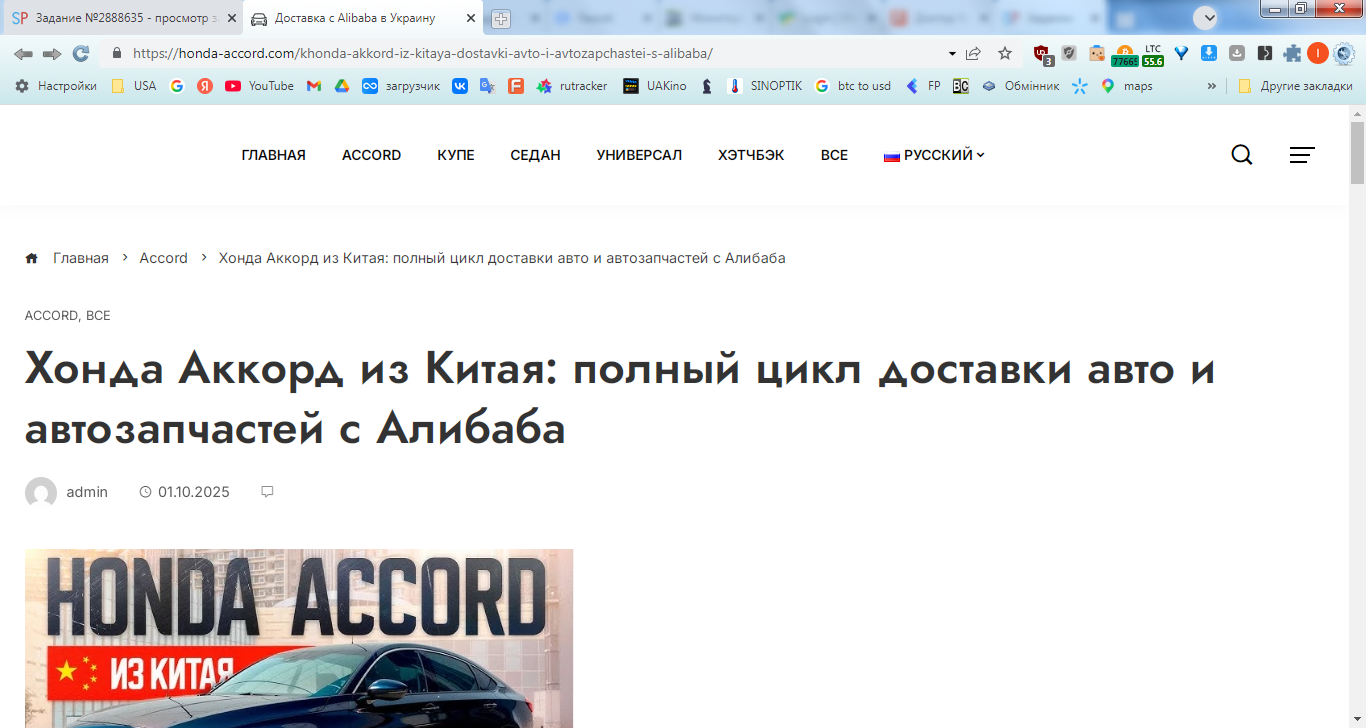Open the UAKino bookmark
The width and height of the screenshot is (1366, 728).
coord(655,86)
